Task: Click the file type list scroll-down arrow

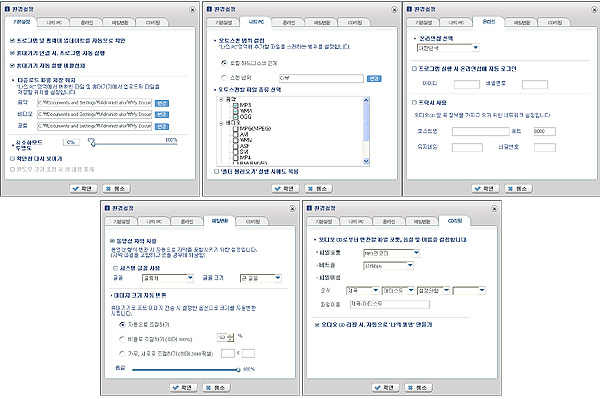Action: 366,161
